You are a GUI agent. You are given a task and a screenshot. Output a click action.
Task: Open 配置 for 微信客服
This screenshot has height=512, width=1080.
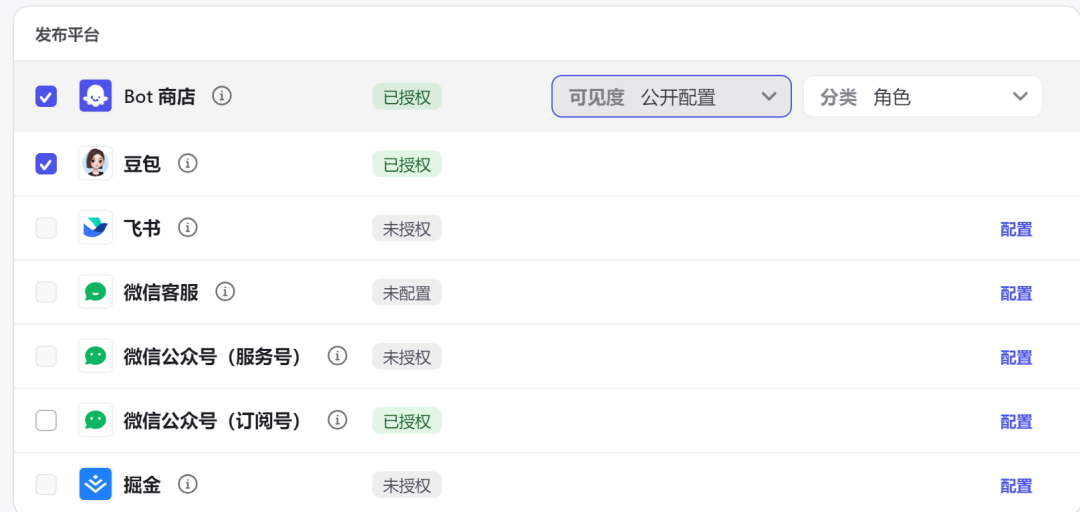click(1016, 293)
